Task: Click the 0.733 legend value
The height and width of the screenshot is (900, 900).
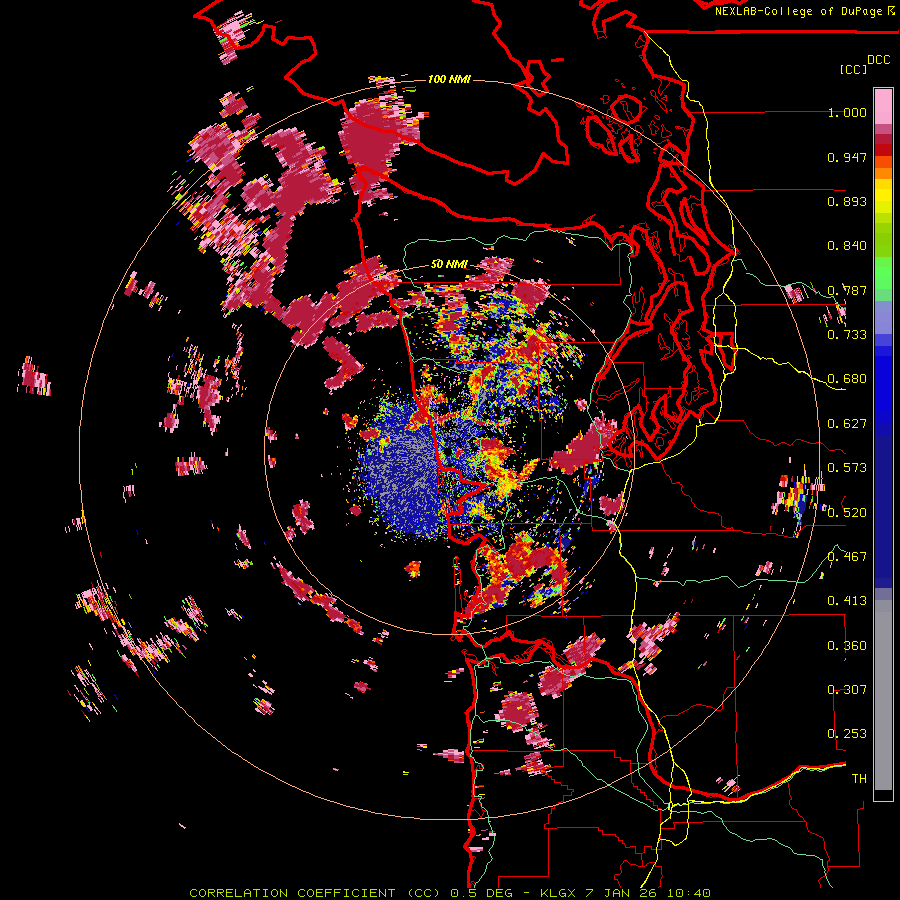Action: [x=847, y=335]
